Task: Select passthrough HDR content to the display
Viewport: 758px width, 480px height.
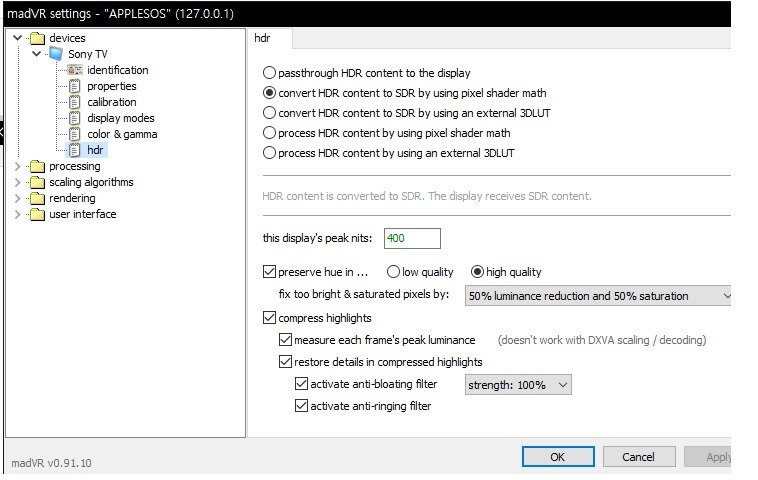Action: click(269, 73)
